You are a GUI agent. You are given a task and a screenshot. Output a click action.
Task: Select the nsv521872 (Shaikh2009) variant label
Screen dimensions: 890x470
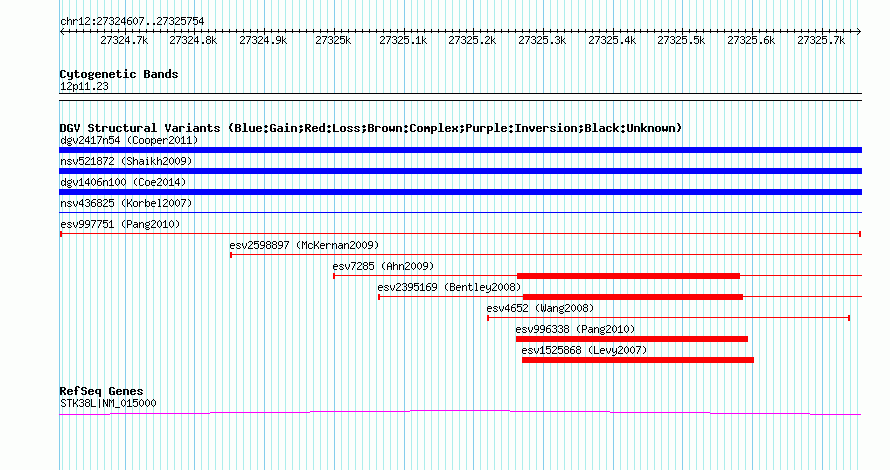[x=126, y=161]
